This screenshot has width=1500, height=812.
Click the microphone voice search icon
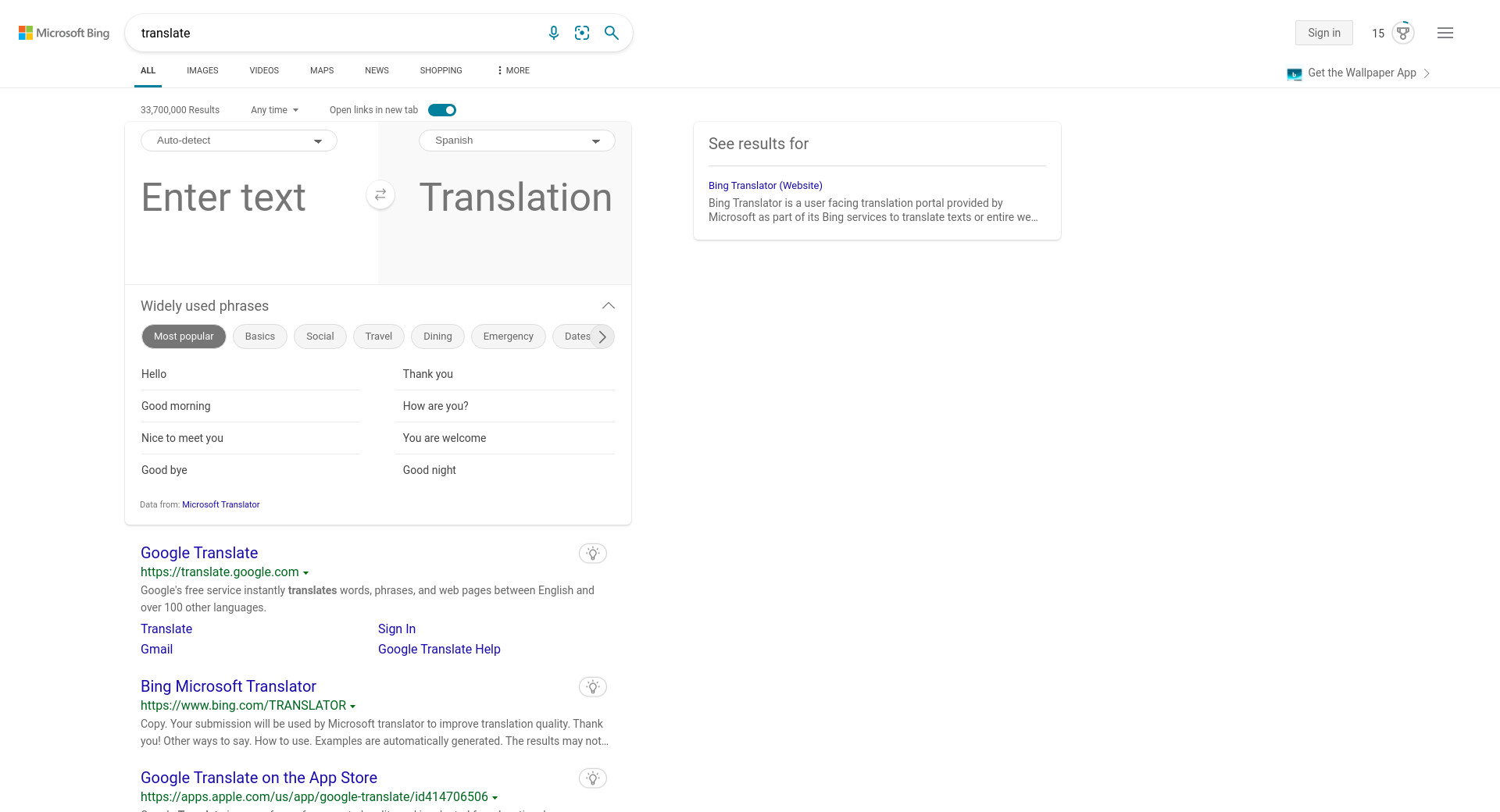tap(553, 33)
